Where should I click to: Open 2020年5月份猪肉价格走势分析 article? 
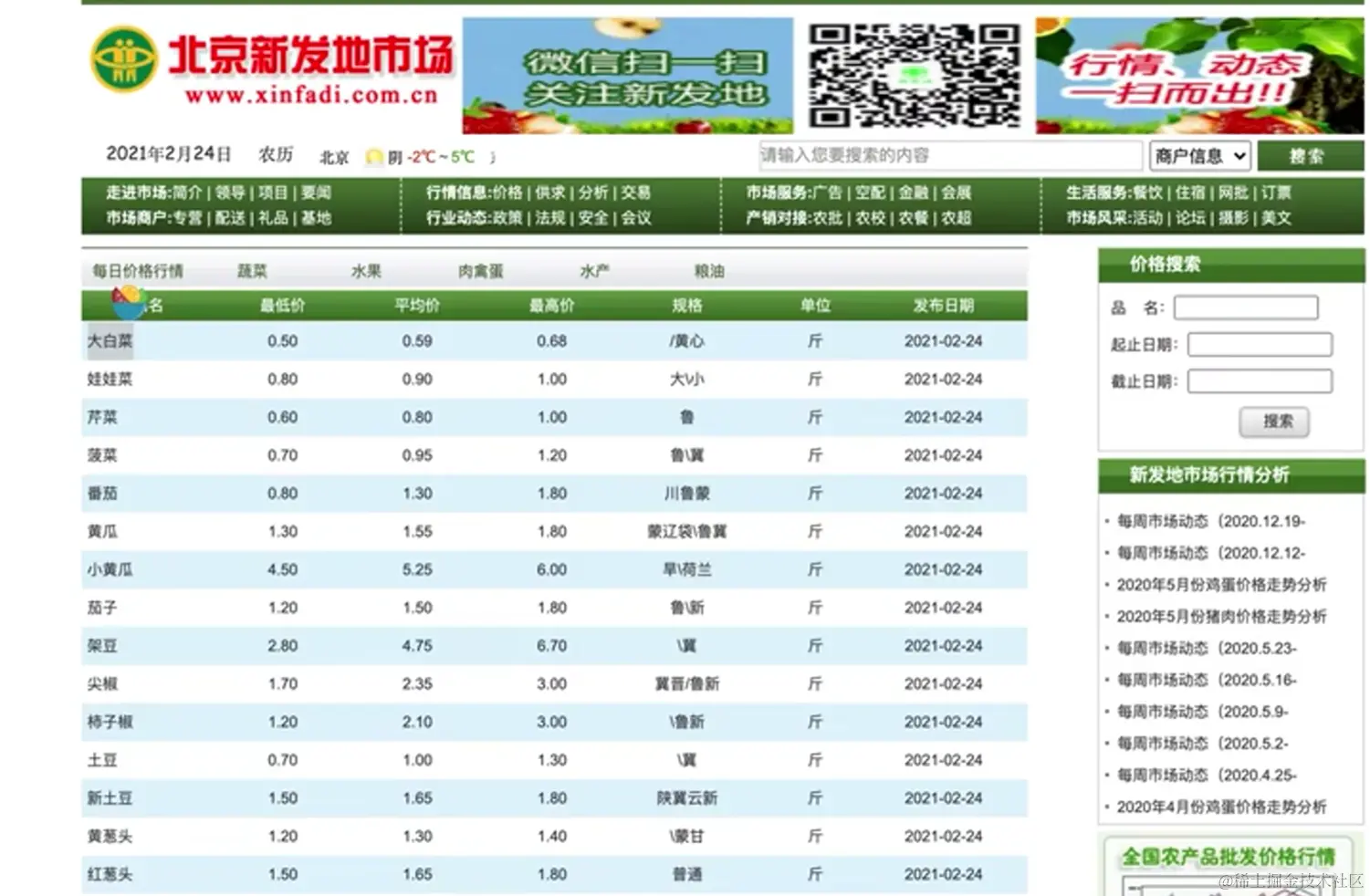click(x=1221, y=617)
